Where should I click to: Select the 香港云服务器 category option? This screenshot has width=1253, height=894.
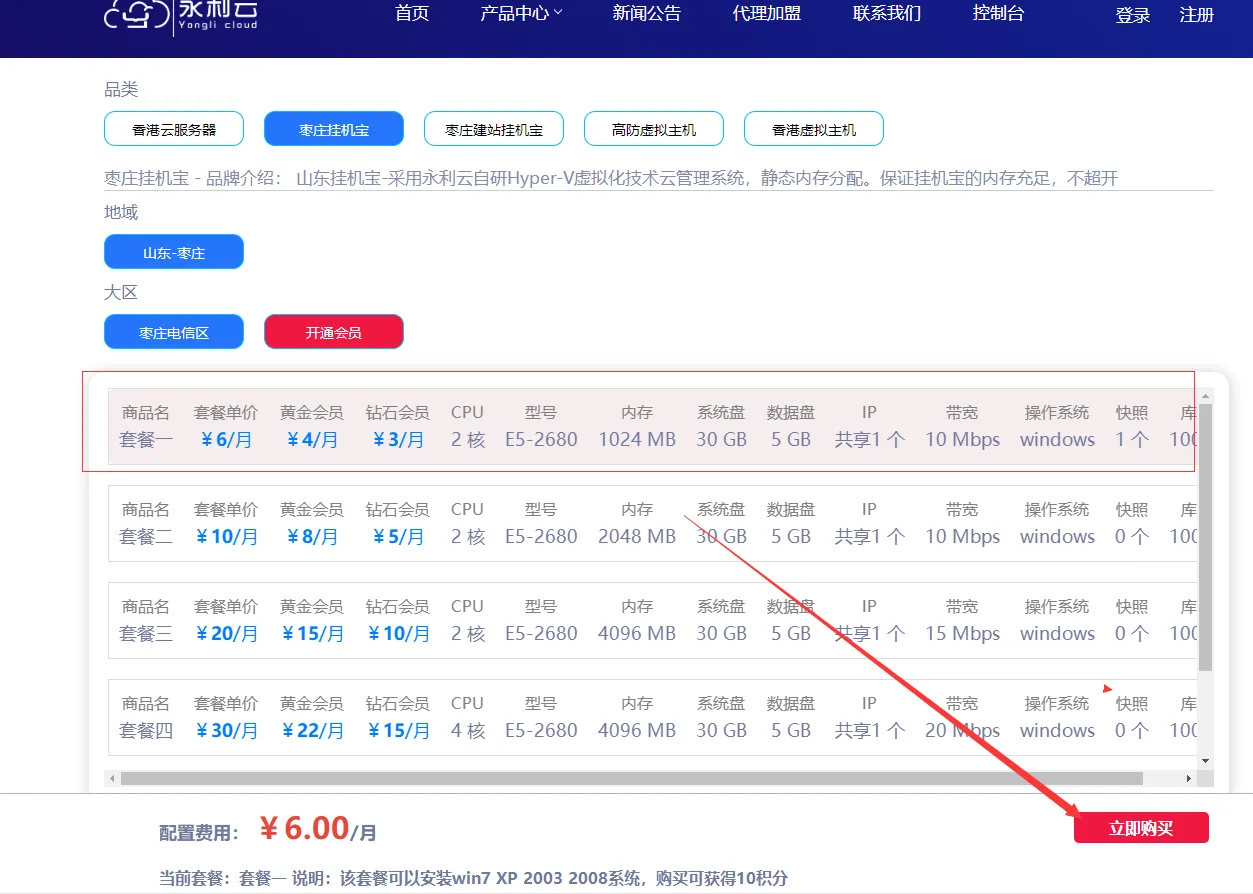(x=174, y=129)
